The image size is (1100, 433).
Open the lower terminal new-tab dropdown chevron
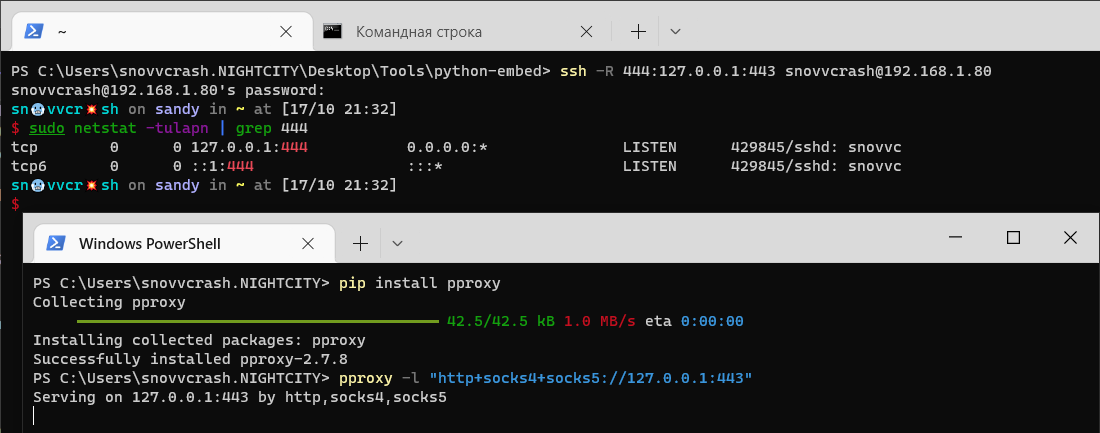point(397,243)
